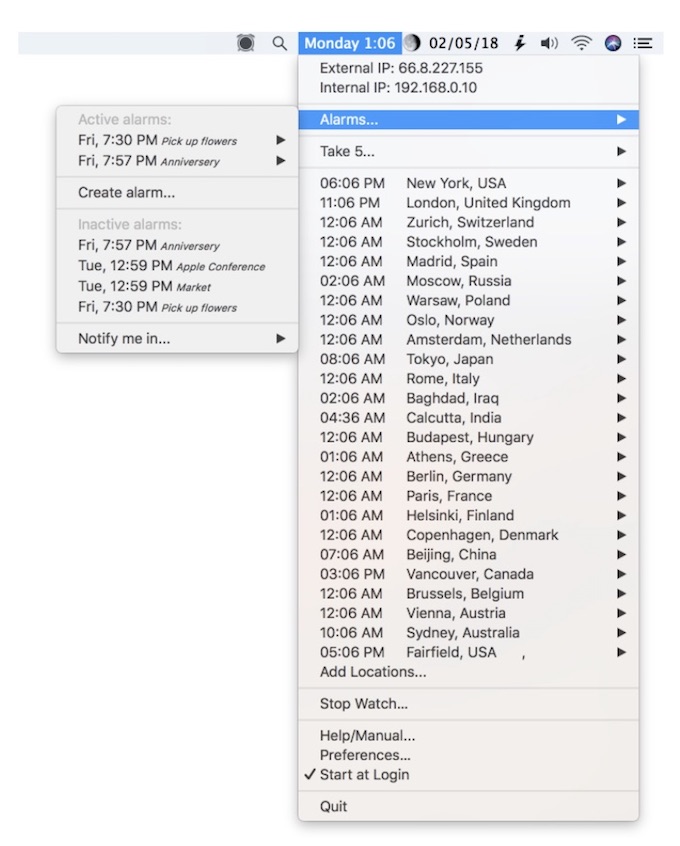Click the Monday 1:06 menu bar clock
Screen dimensions: 680x846
(349, 43)
